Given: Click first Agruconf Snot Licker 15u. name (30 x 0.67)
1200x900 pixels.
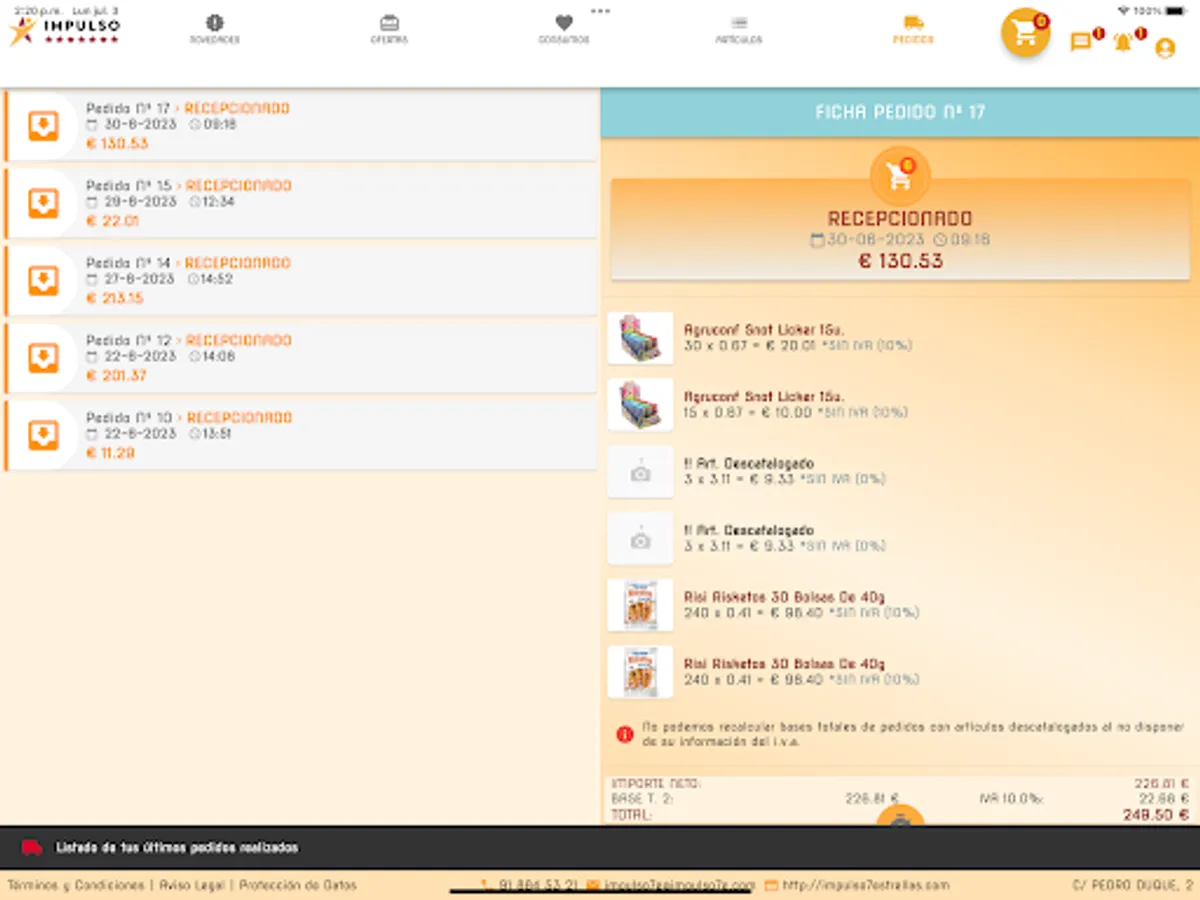Looking at the screenshot, I should click(x=764, y=329).
